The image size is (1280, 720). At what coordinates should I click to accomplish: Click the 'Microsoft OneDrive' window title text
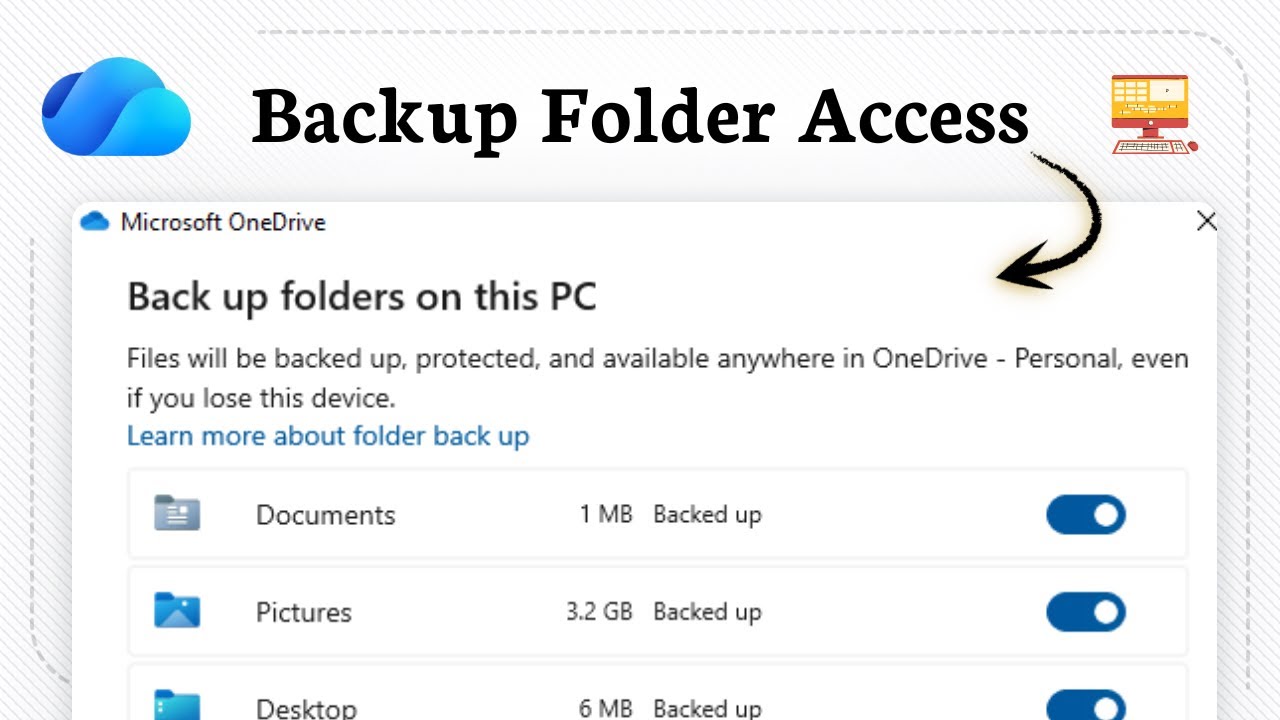(x=223, y=222)
